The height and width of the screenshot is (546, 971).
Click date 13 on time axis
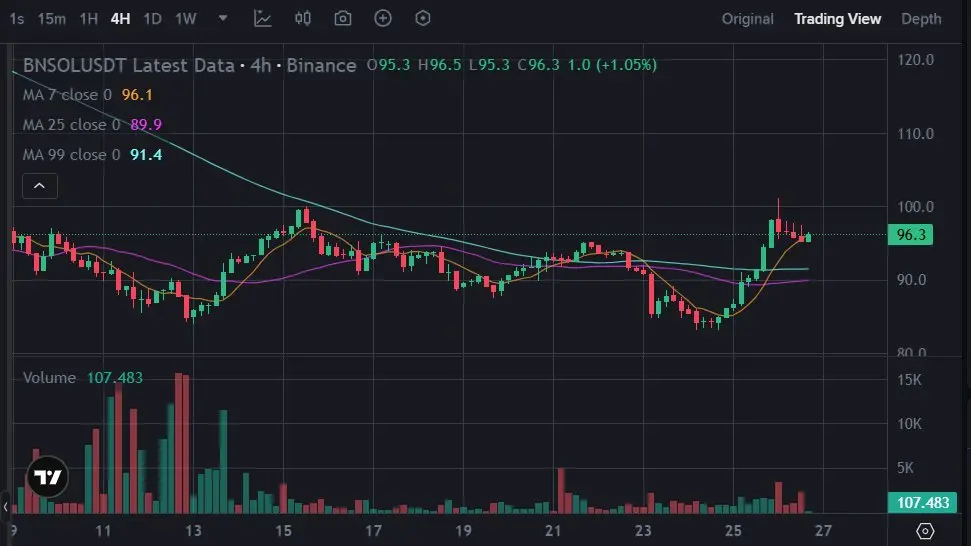click(x=193, y=531)
